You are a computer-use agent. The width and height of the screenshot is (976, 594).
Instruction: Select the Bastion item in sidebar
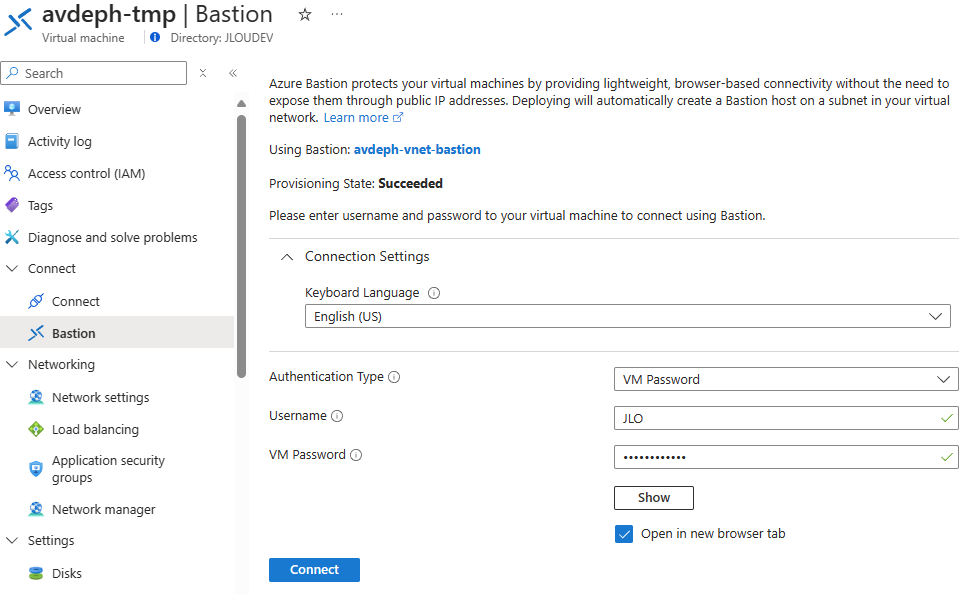coord(117,333)
